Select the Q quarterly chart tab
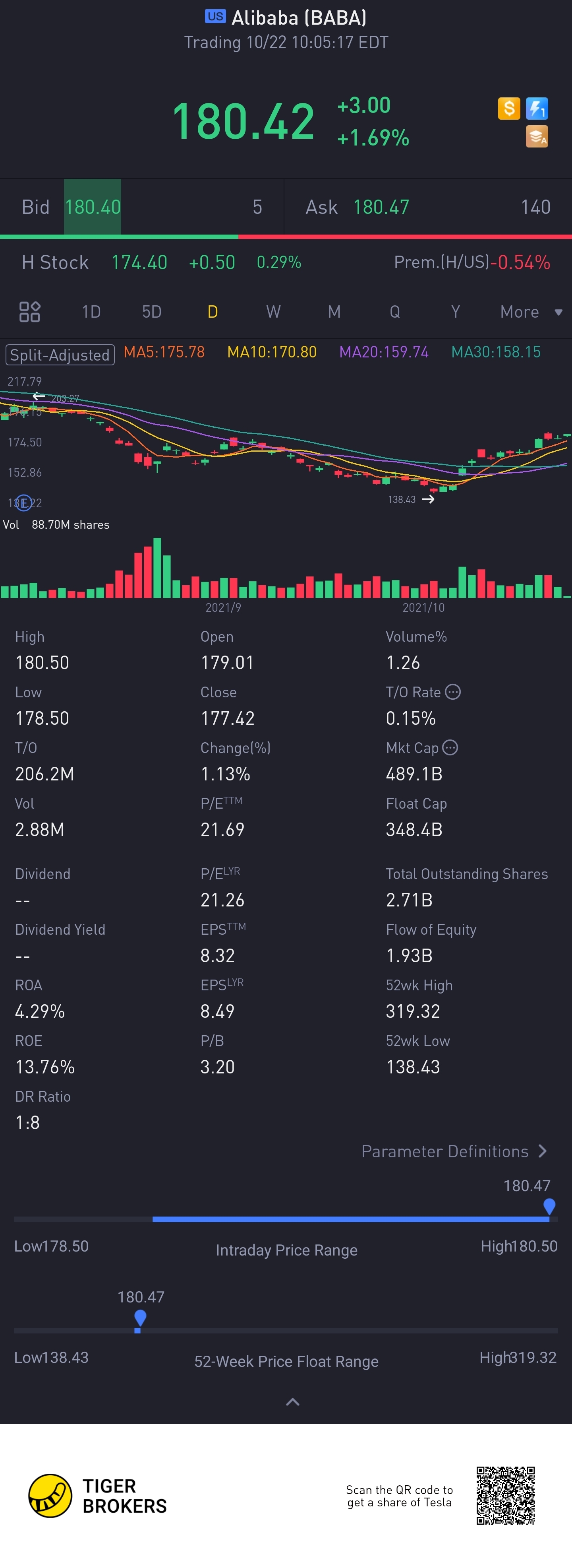Image resolution: width=572 pixels, height=1568 pixels. pos(395,312)
